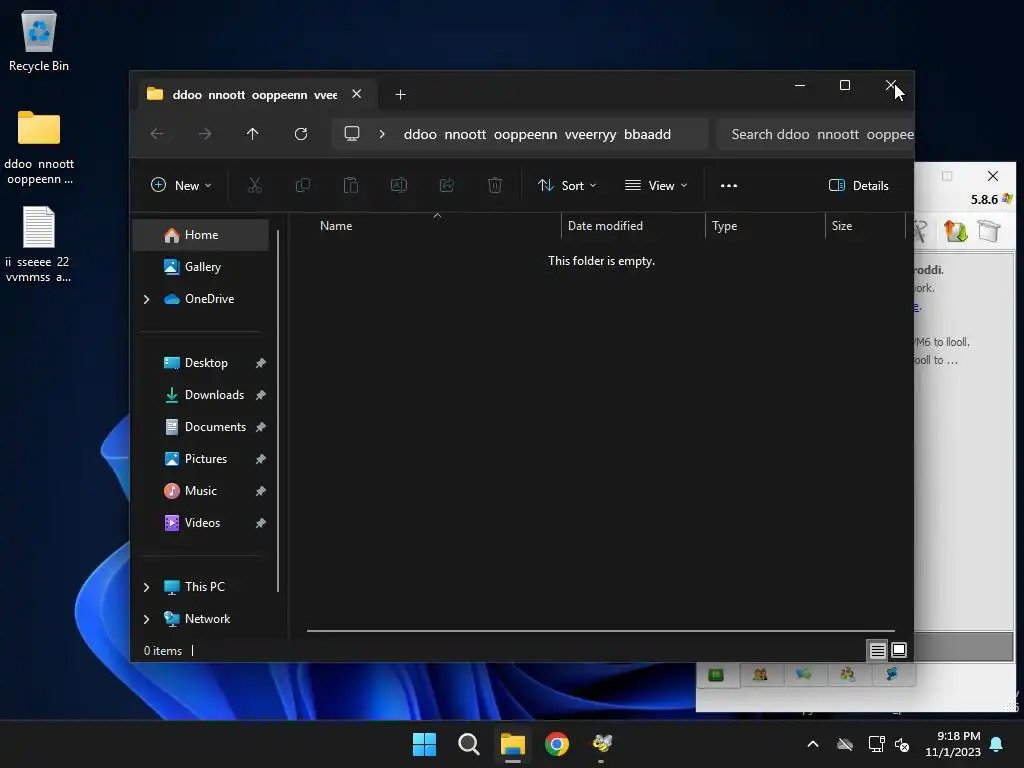Expand the Network tree node
The image size is (1024, 768).
point(146,619)
